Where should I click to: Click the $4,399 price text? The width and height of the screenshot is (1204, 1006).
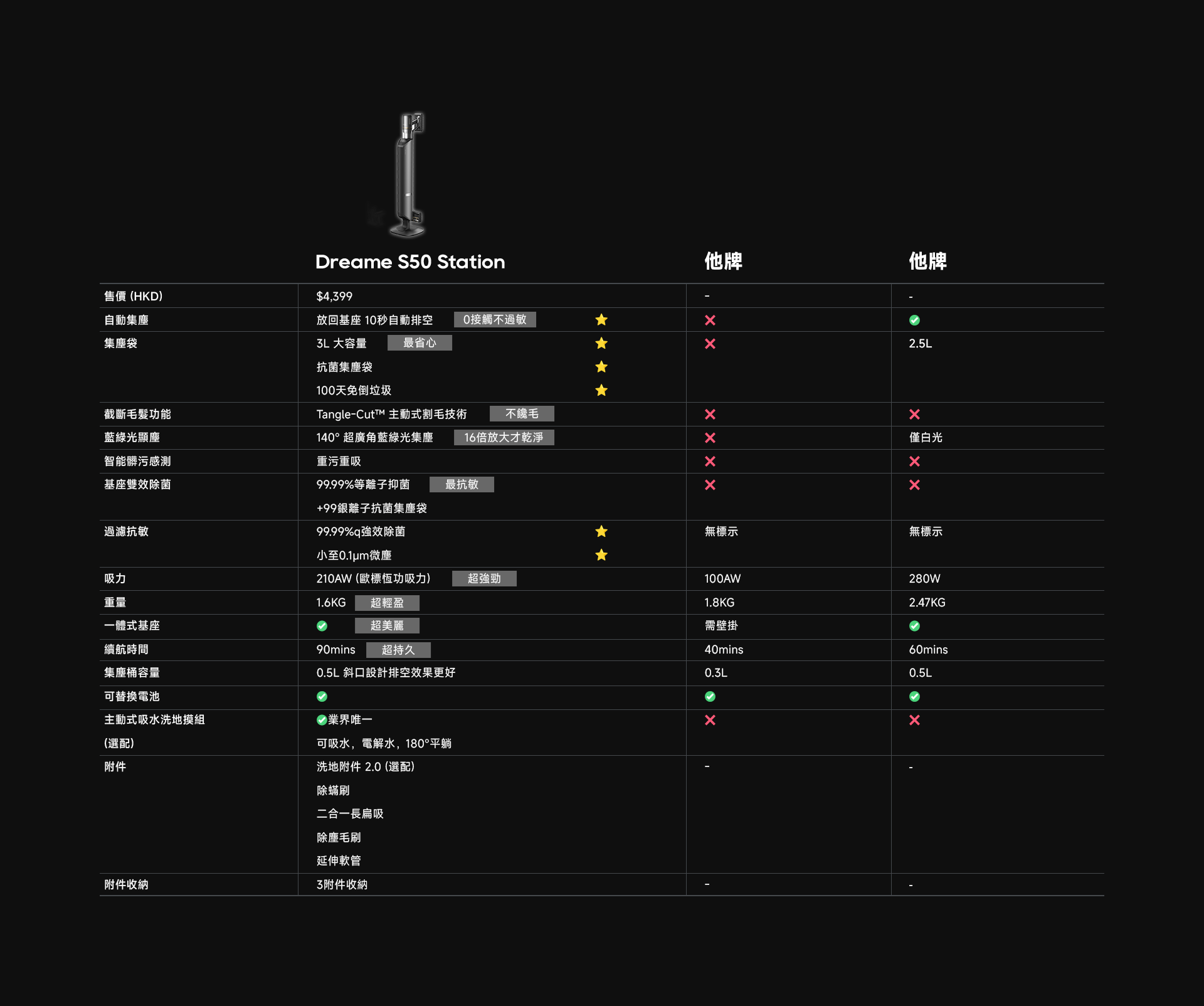334,296
